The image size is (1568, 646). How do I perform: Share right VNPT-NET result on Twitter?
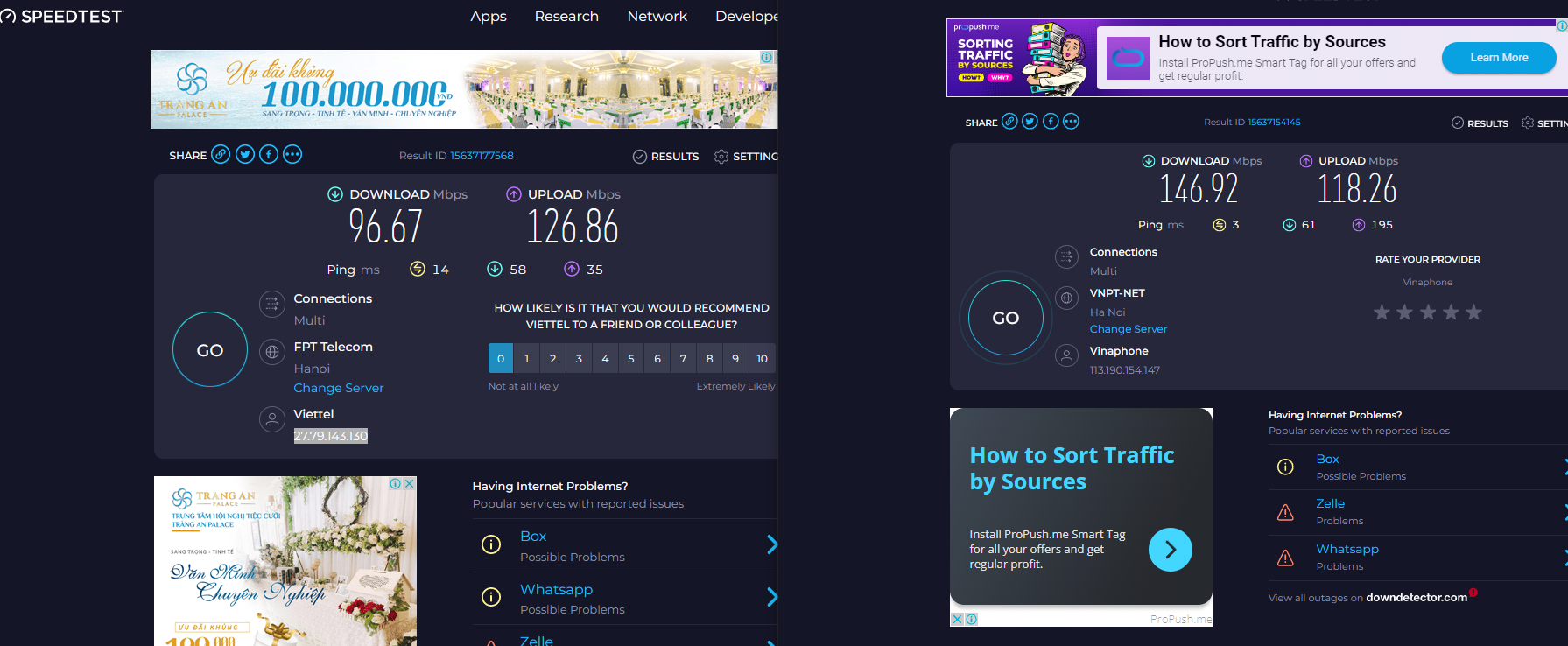[1030, 122]
